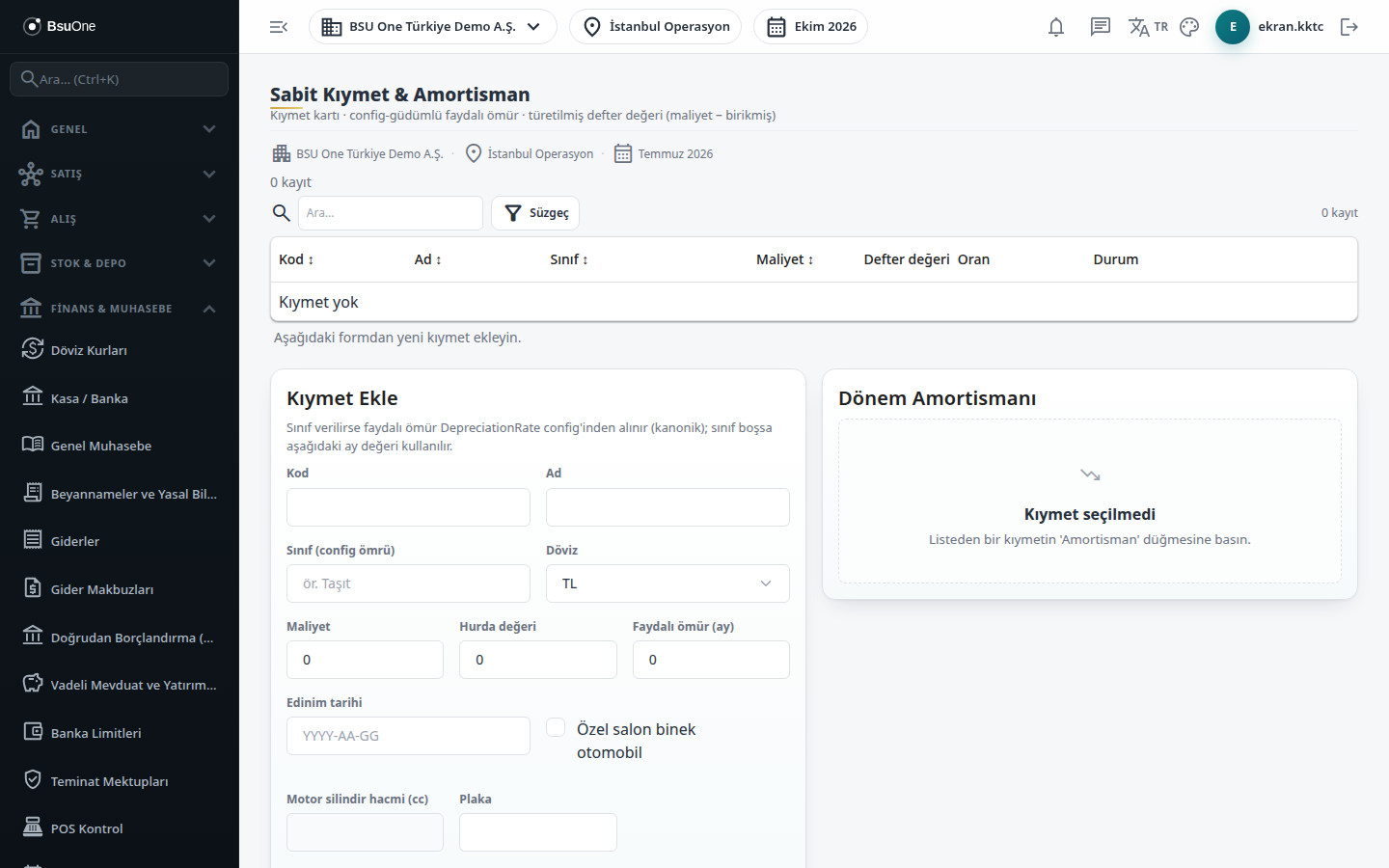This screenshot has width=1389, height=868.
Task: Change language via the TR translate icon
Action: (x=1148, y=27)
